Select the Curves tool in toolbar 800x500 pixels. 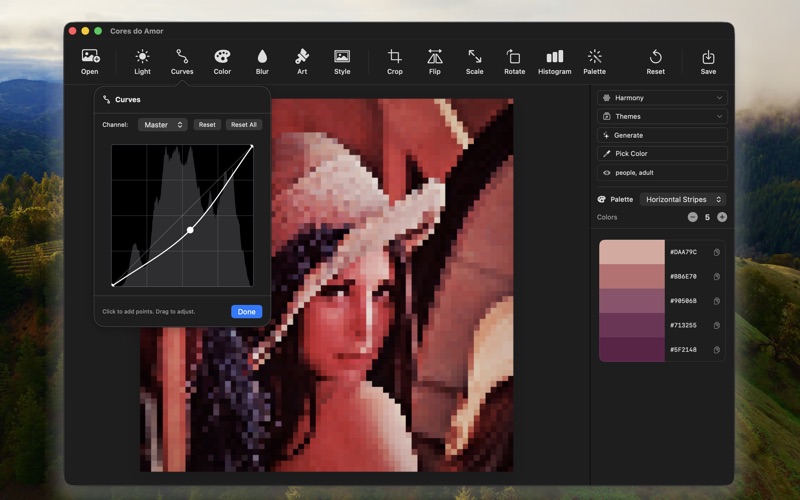182,62
